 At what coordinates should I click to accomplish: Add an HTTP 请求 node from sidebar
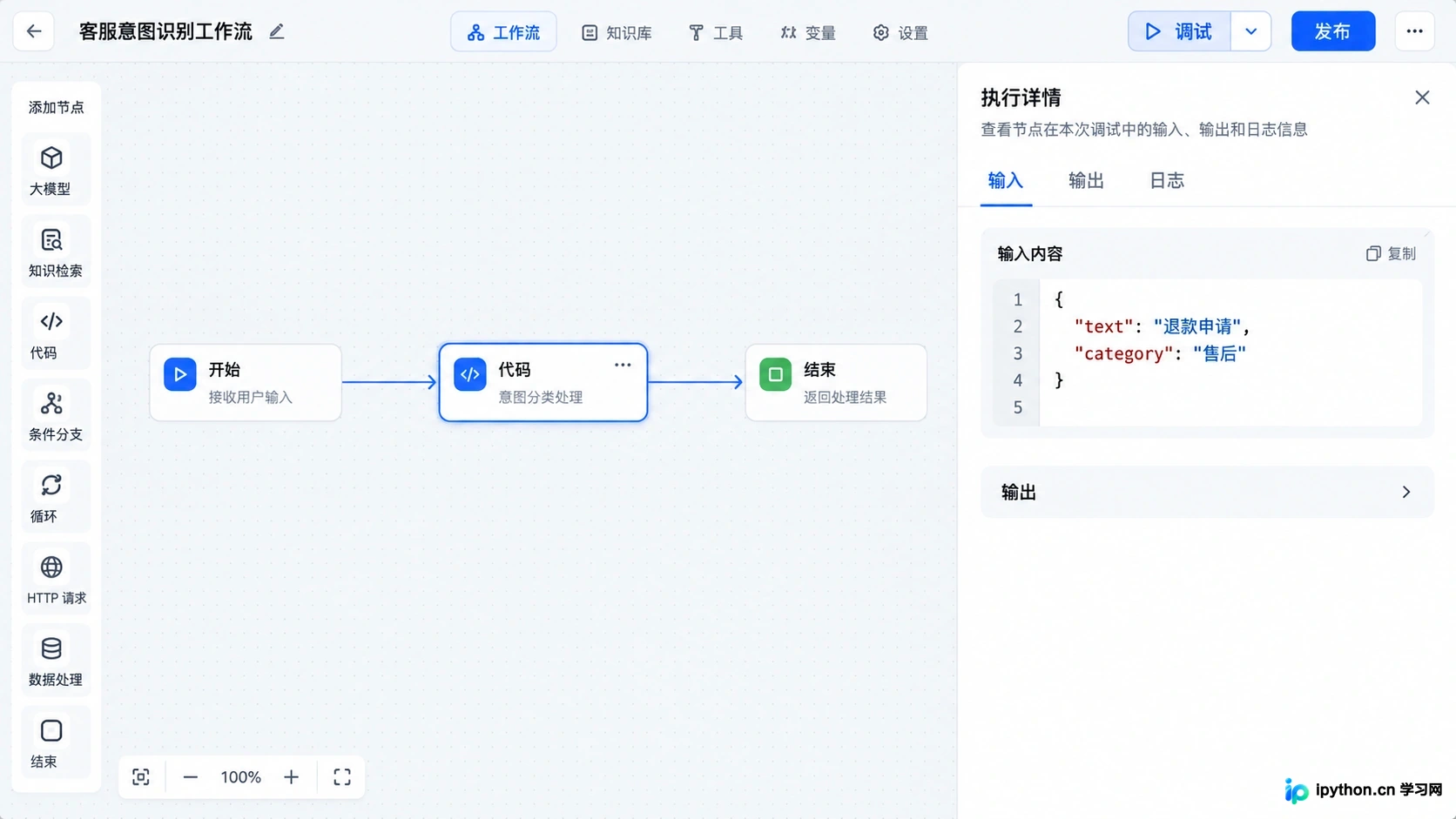tap(56, 579)
